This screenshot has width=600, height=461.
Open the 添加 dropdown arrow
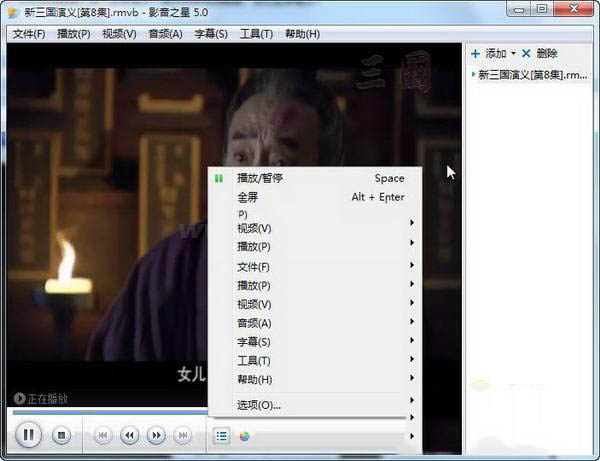[513, 54]
